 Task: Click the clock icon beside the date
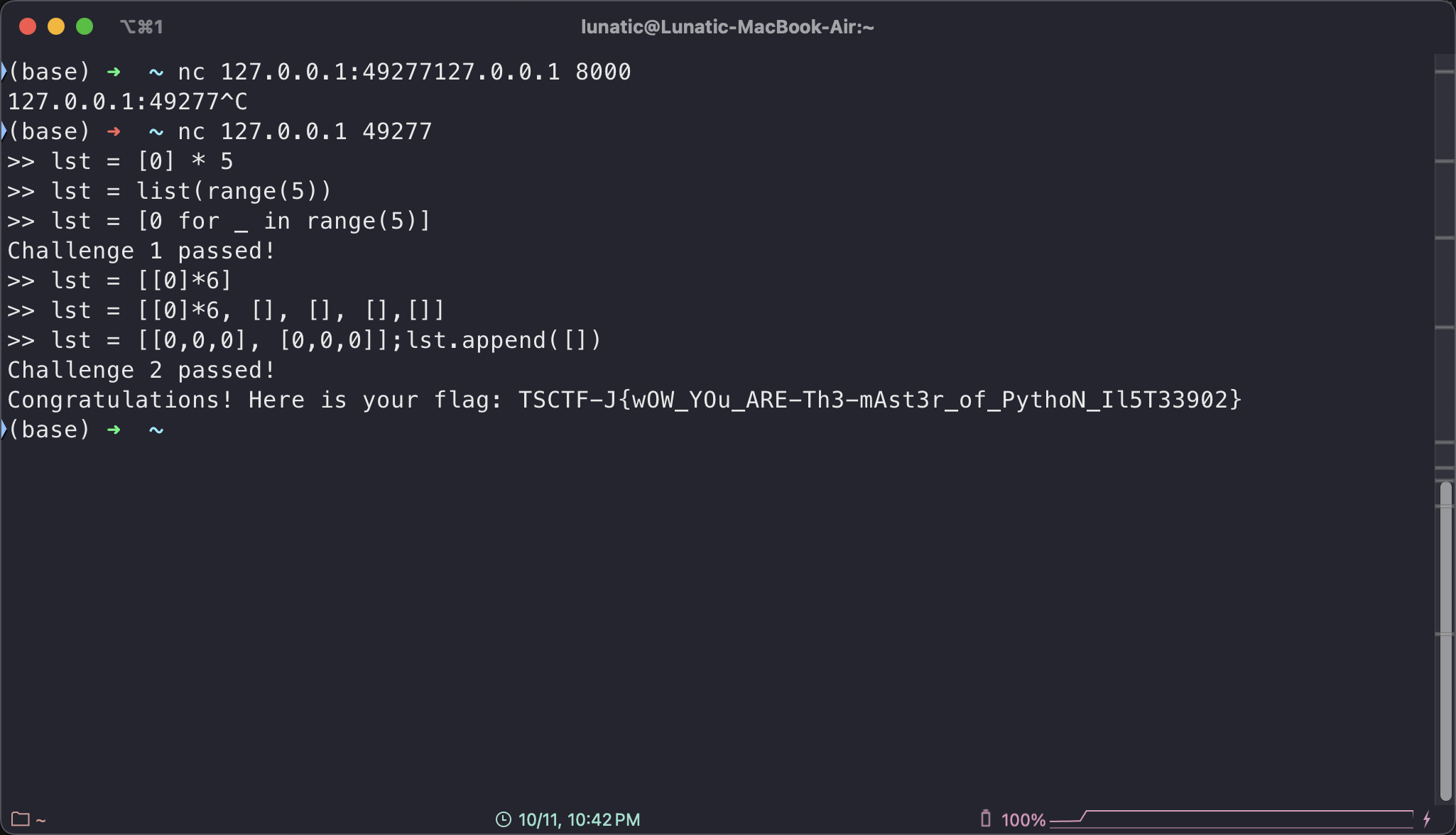(503, 819)
